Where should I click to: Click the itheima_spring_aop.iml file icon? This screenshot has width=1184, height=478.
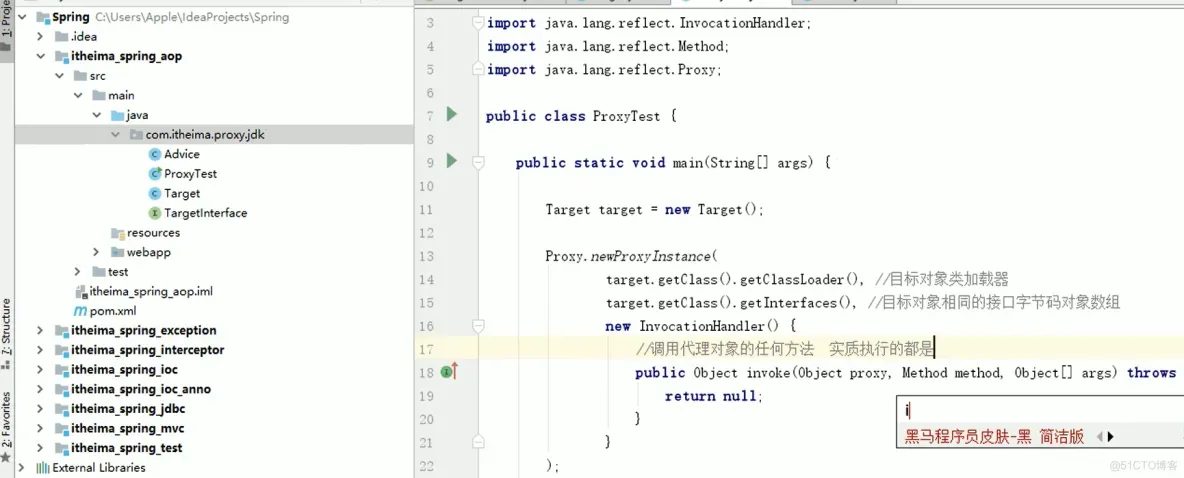coord(81,291)
